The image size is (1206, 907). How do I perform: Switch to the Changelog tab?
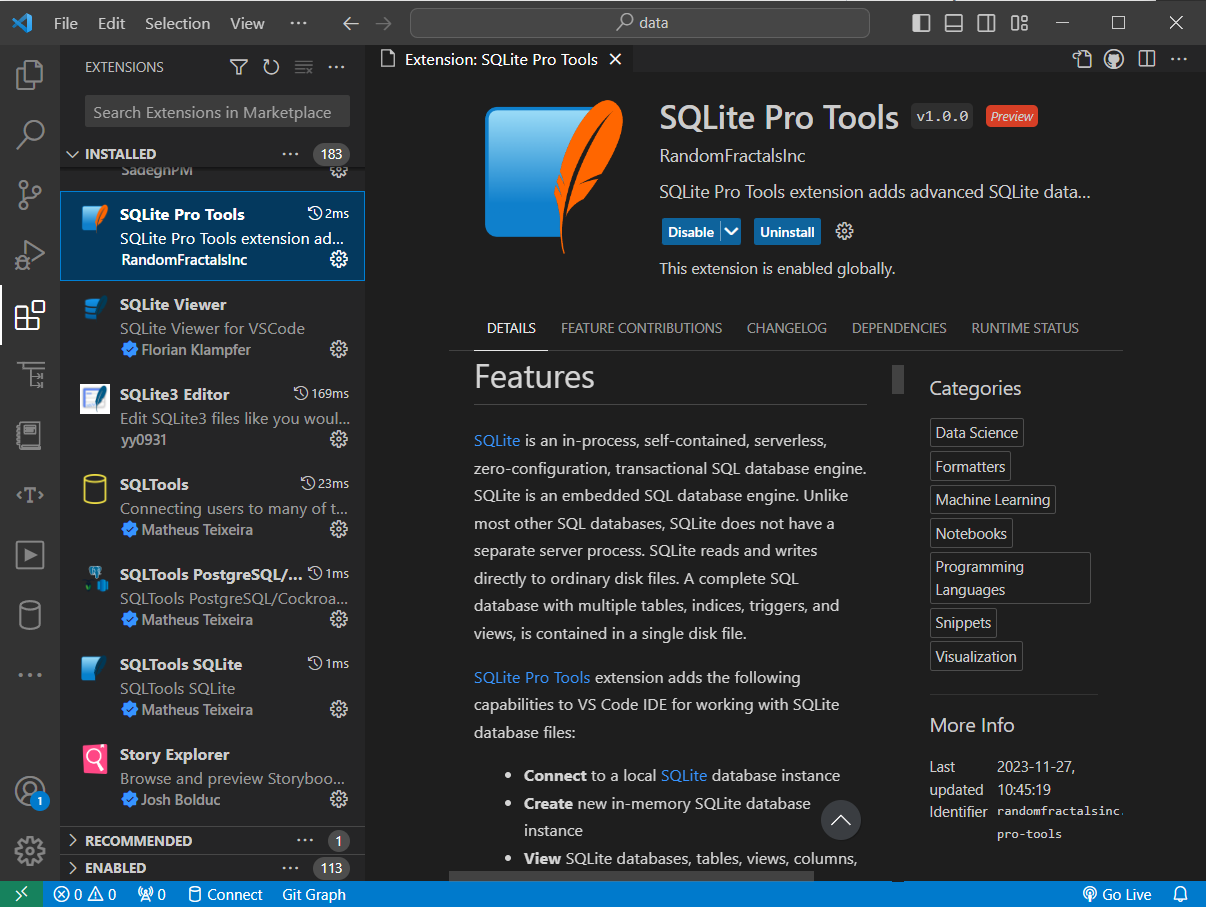click(787, 328)
